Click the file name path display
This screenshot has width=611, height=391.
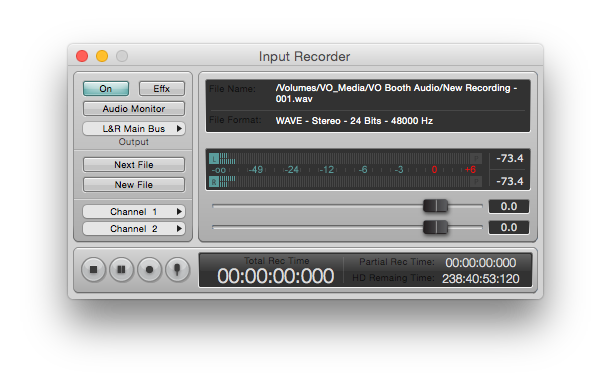tap(397, 93)
